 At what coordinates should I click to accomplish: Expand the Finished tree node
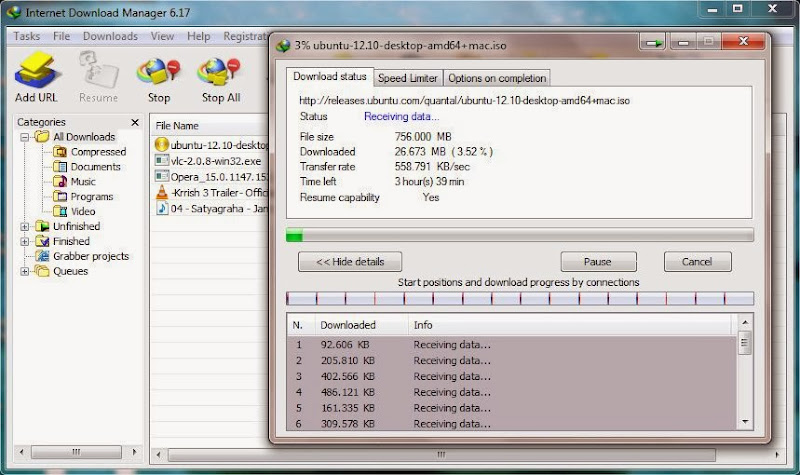click(x=24, y=241)
